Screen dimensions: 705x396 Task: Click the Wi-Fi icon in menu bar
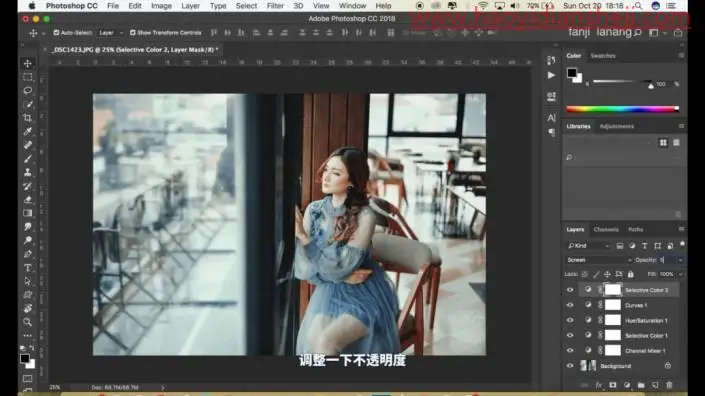(483, 6)
